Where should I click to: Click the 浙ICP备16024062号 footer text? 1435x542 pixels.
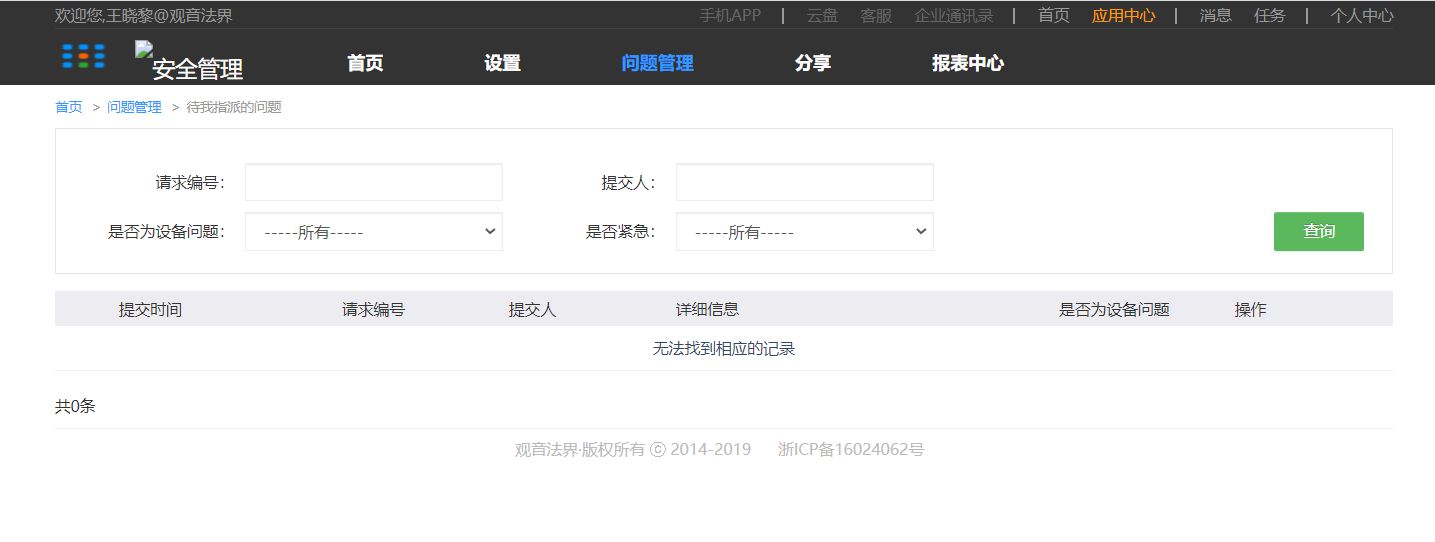851,450
